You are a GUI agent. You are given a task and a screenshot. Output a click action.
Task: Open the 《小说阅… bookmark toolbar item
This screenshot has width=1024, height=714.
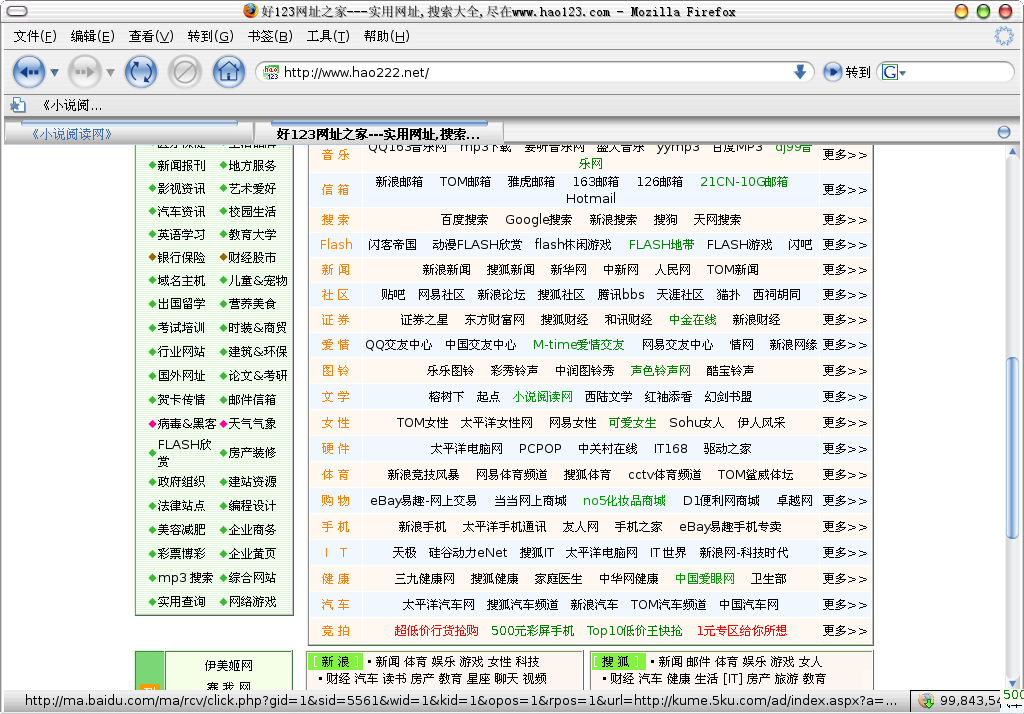72,105
